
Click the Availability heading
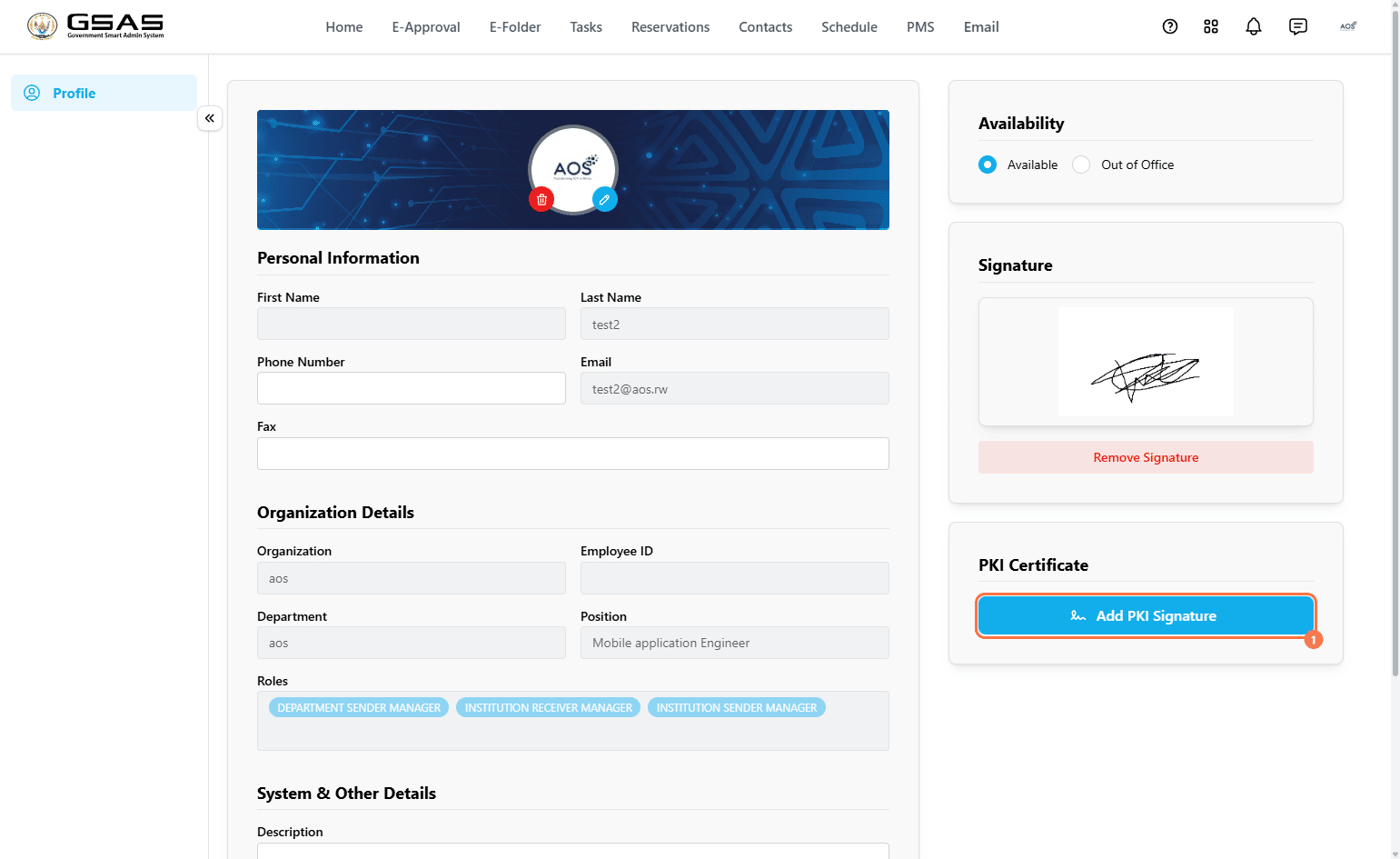pyautogui.click(x=1021, y=124)
